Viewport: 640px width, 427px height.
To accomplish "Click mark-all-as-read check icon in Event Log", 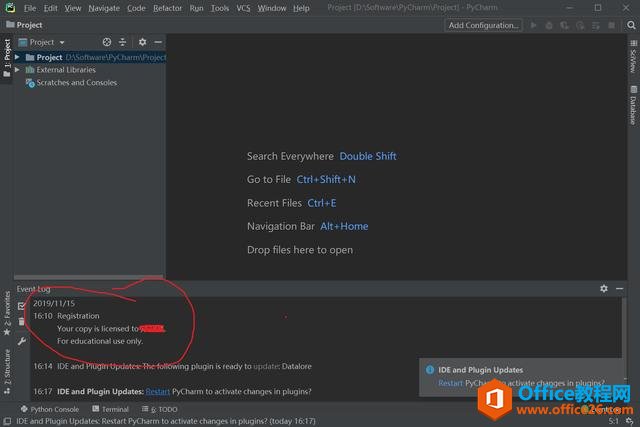I will (x=22, y=306).
